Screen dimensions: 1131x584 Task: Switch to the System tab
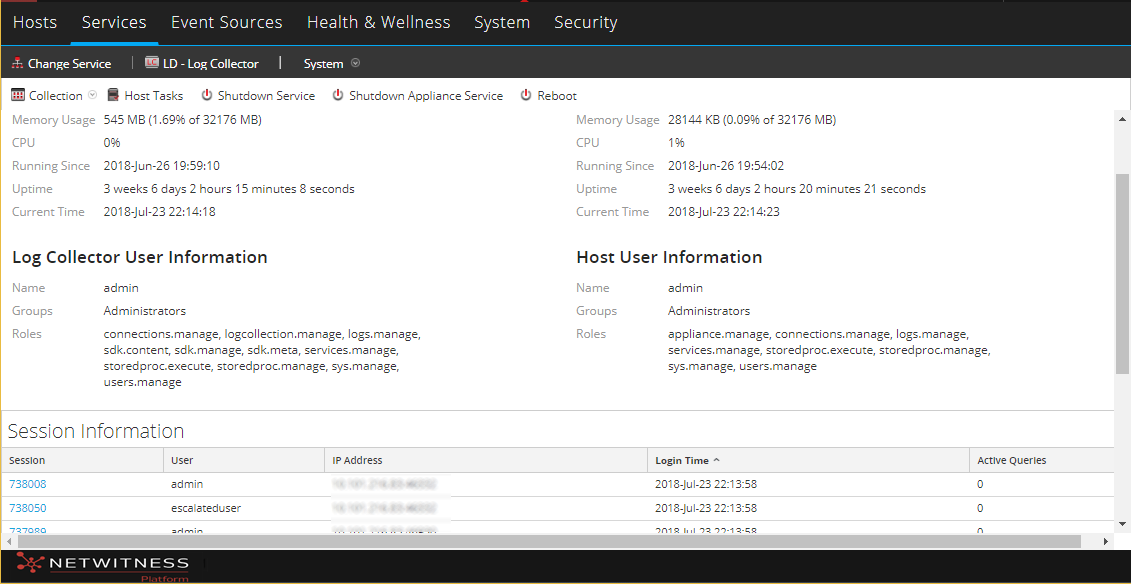pyautogui.click(x=502, y=22)
